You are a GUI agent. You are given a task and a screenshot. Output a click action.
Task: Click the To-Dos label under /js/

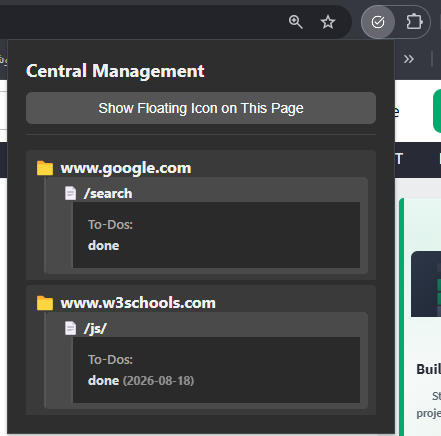110,360
